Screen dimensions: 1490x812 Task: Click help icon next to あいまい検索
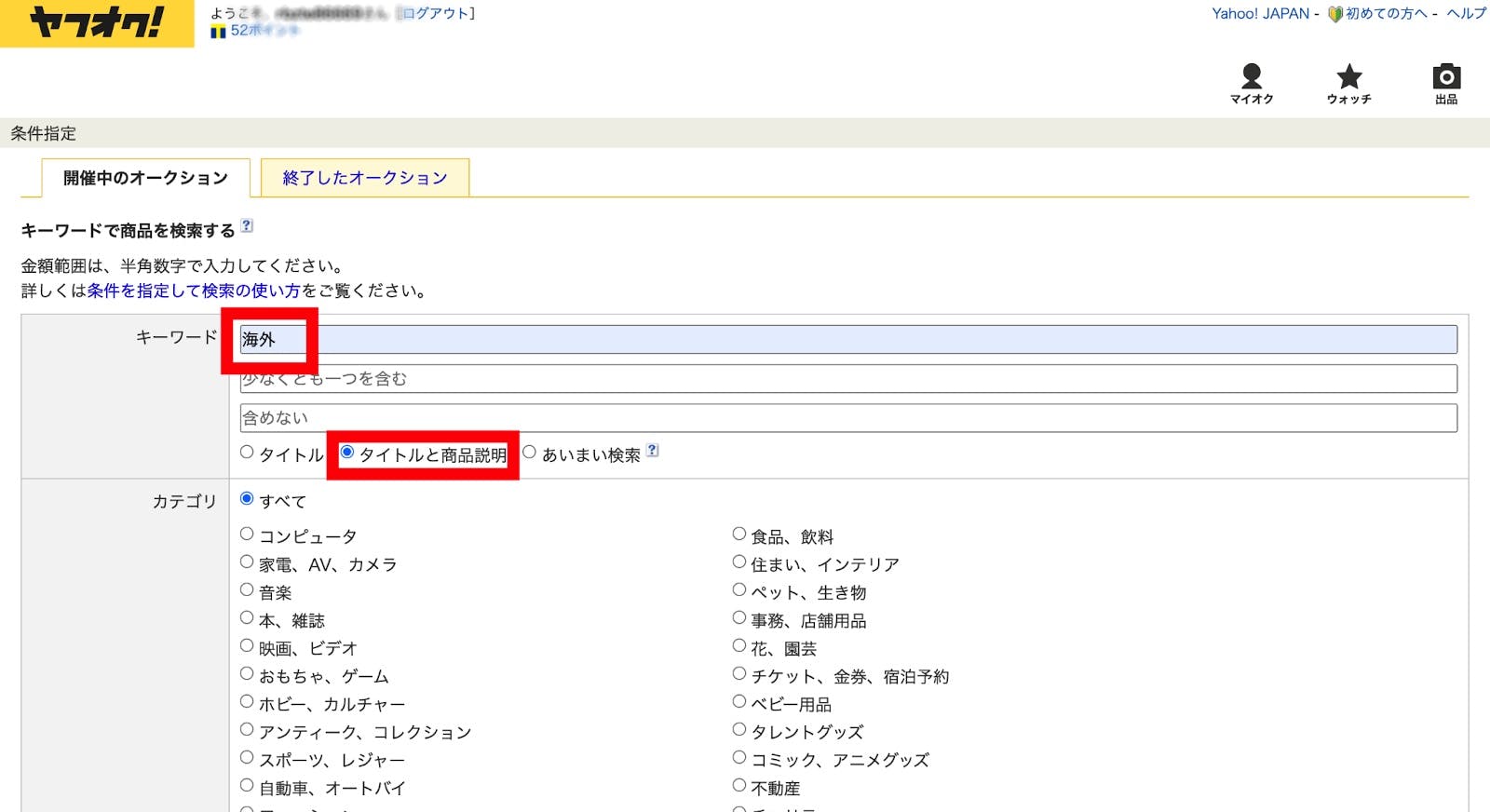(x=653, y=451)
